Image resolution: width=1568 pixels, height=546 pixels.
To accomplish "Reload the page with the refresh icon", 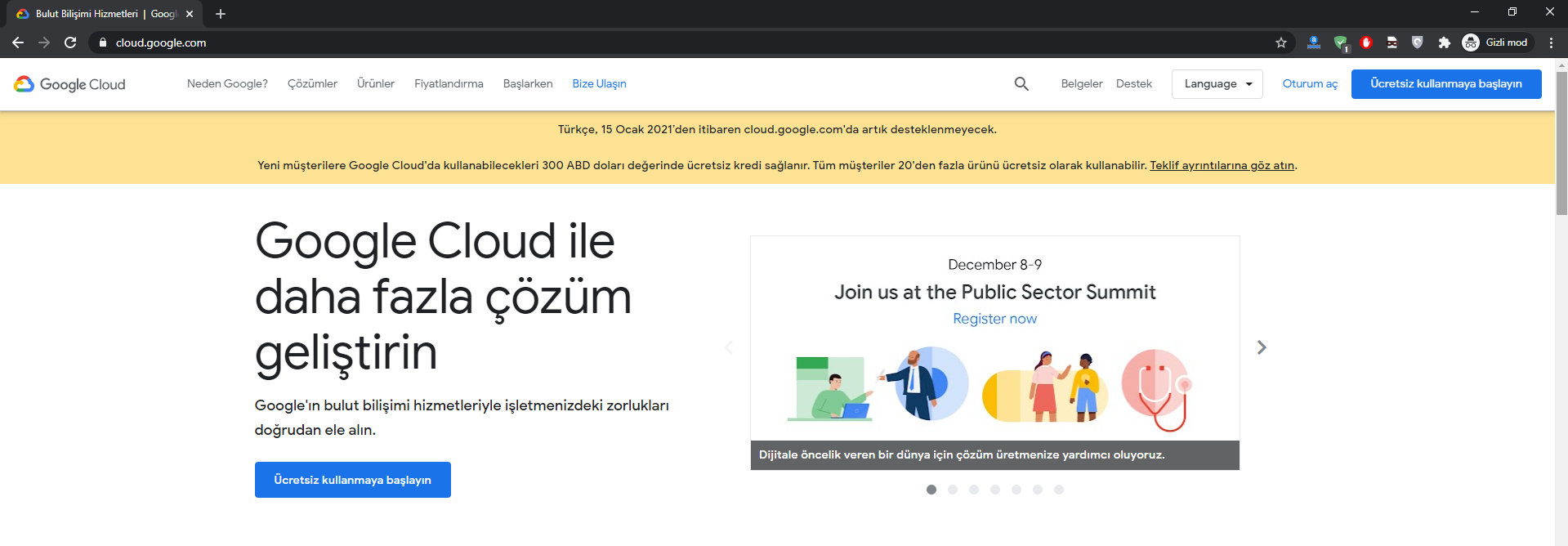I will [70, 43].
